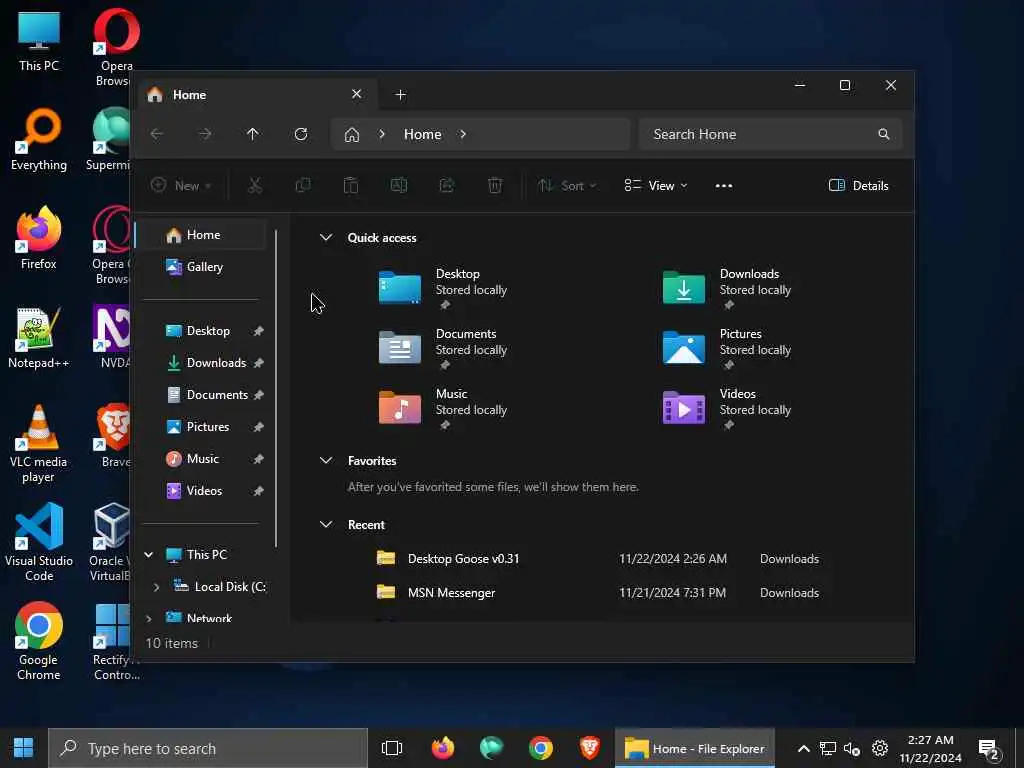
Task: Open the Sort dropdown menu
Action: pyautogui.click(x=567, y=185)
